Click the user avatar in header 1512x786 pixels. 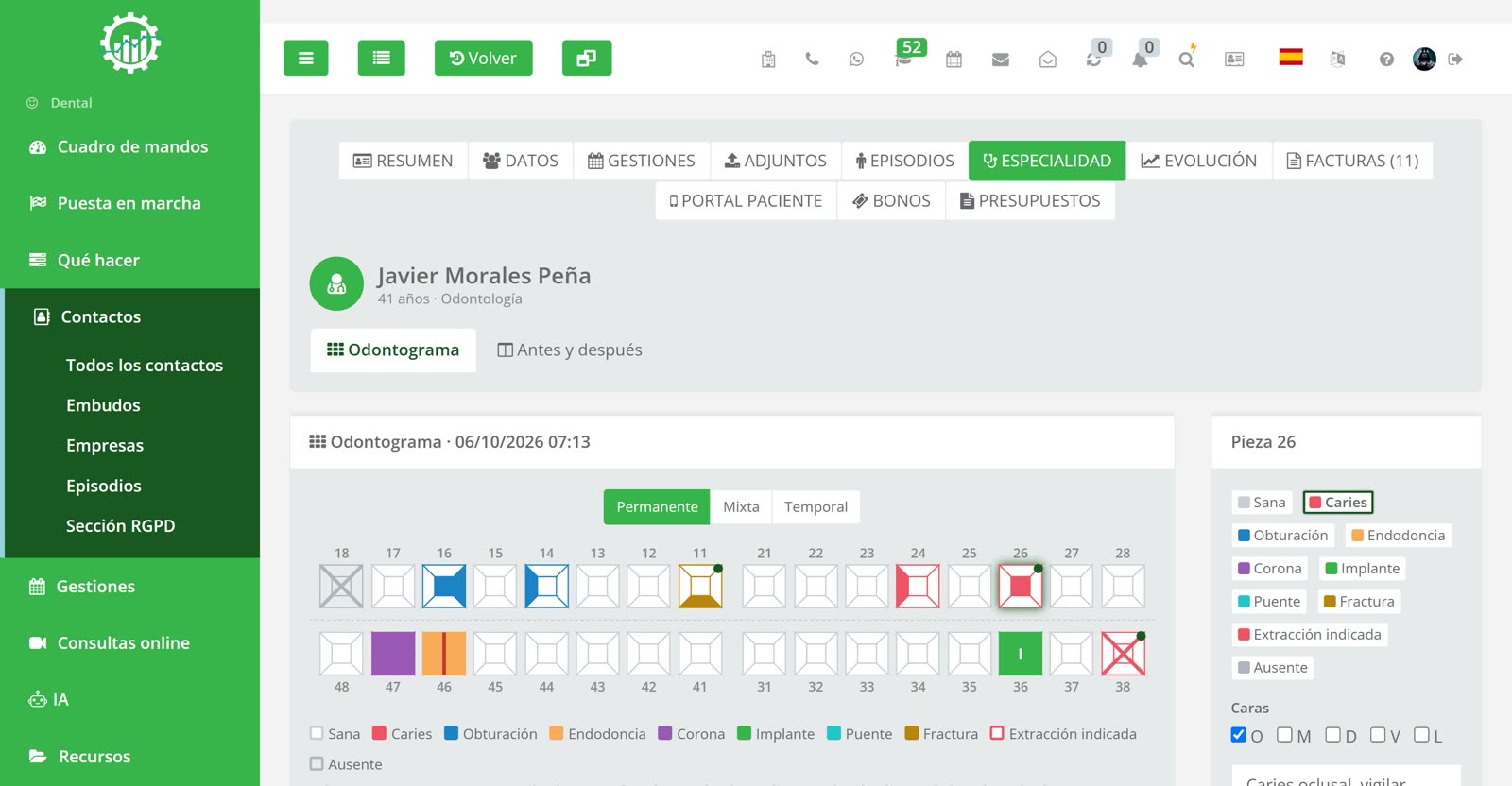(x=1424, y=59)
